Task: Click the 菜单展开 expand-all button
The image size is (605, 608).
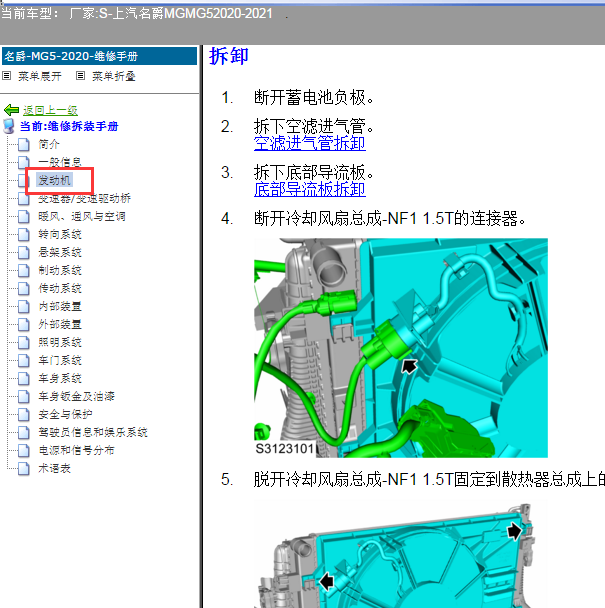Action: click(40, 76)
